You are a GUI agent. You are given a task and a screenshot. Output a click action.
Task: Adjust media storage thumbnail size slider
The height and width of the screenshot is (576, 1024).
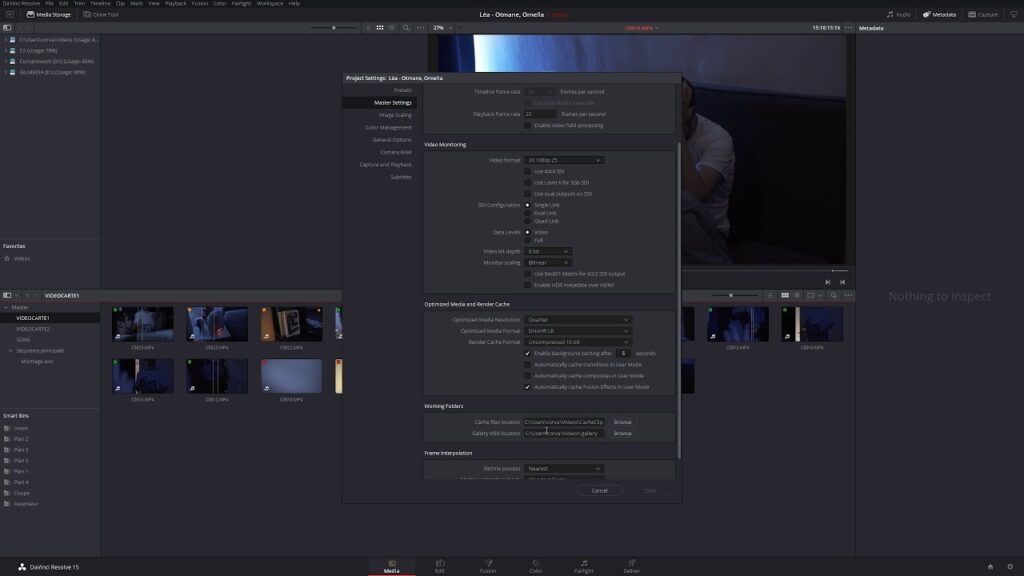click(x=334, y=28)
